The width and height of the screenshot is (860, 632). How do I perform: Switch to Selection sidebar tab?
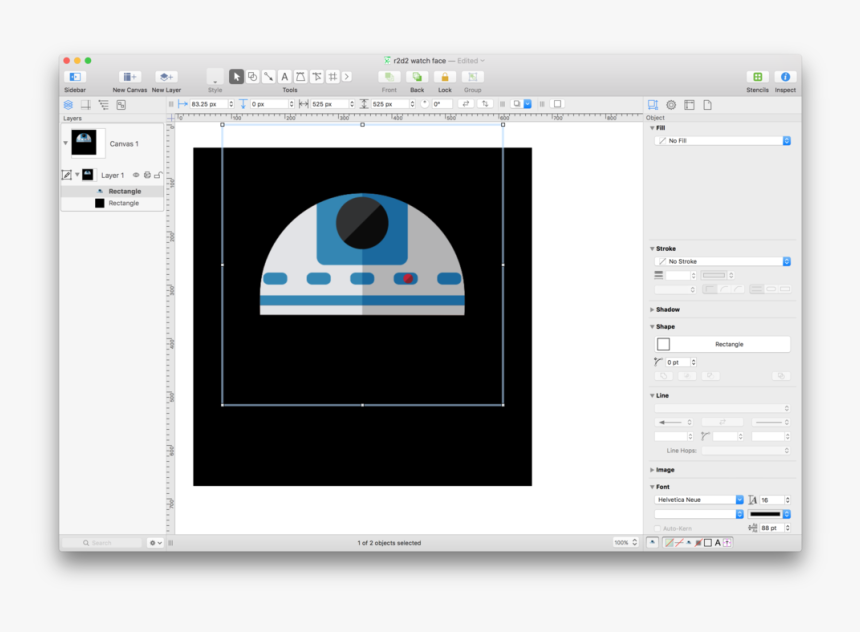point(121,105)
